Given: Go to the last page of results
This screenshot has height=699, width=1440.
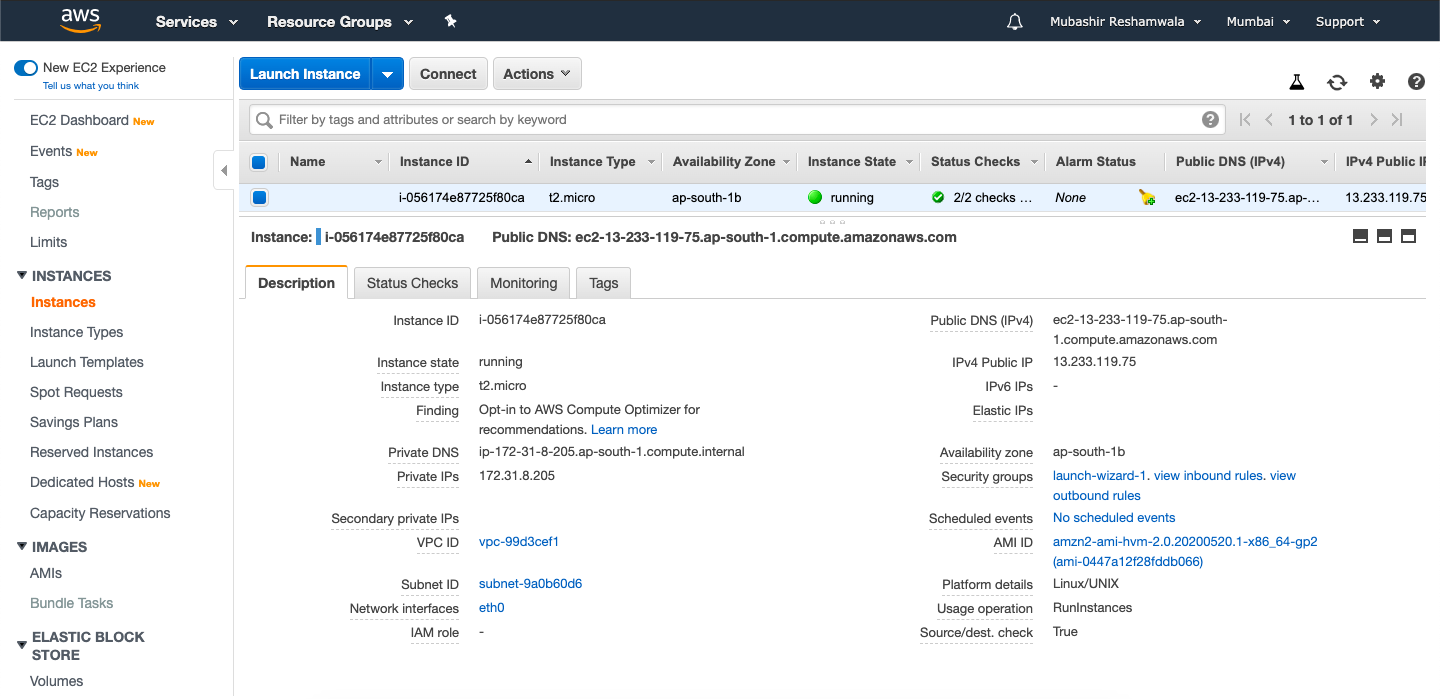Looking at the screenshot, I should (1397, 120).
